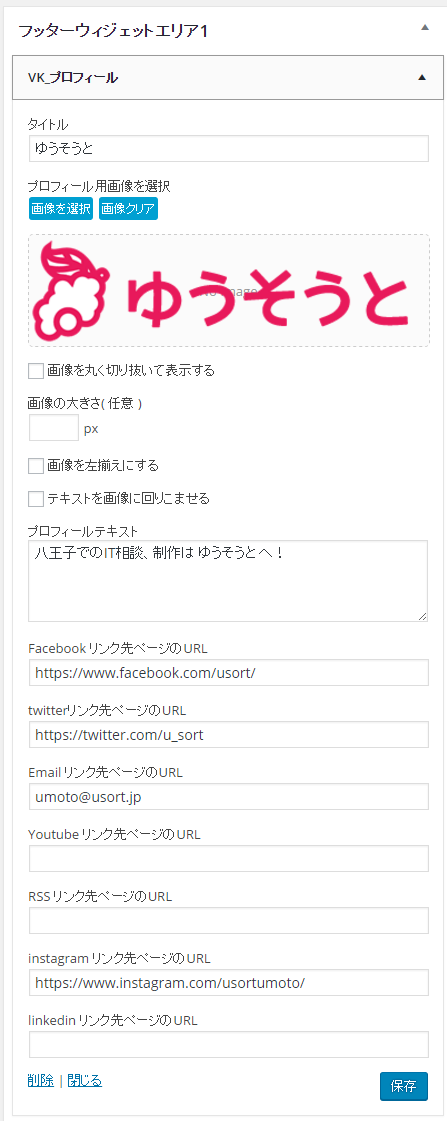Focus the Email link input field

[229, 796]
